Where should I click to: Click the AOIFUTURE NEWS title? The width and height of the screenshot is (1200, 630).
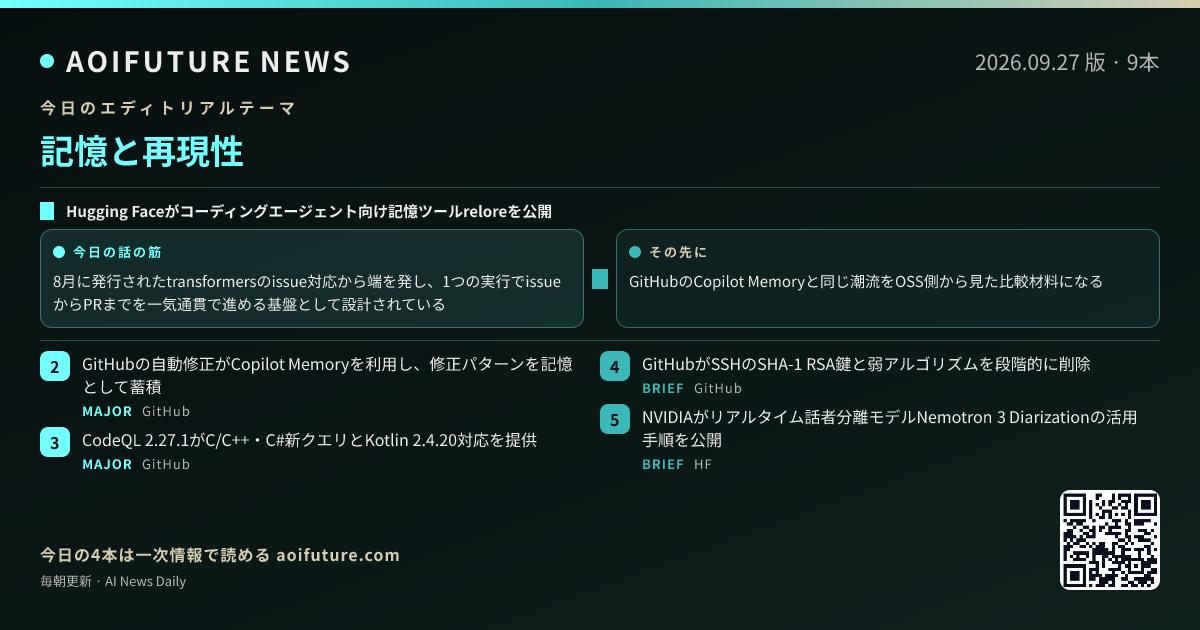pyautogui.click(x=208, y=62)
